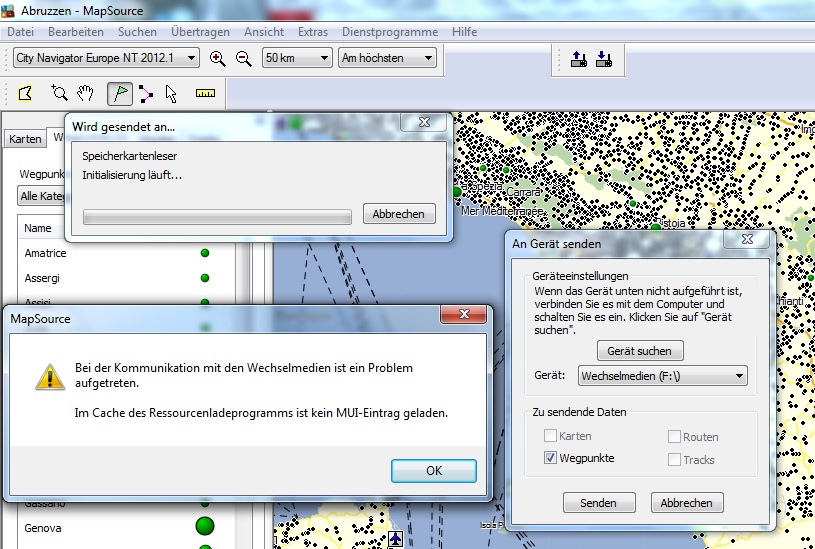This screenshot has height=549, width=815.
Task: Uncheck the Wegpunkte checkbox
Action: click(550, 458)
